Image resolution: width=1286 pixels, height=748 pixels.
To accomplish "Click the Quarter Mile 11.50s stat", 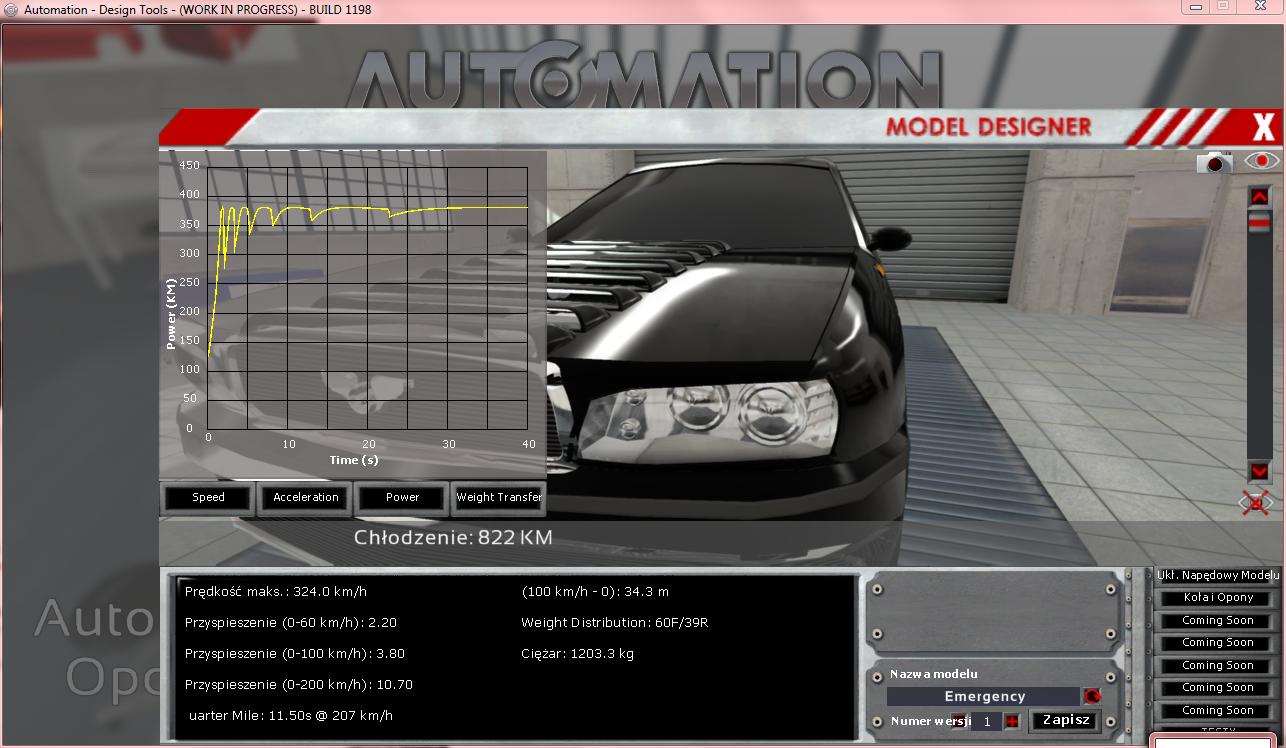I will [x=291, y=716].
